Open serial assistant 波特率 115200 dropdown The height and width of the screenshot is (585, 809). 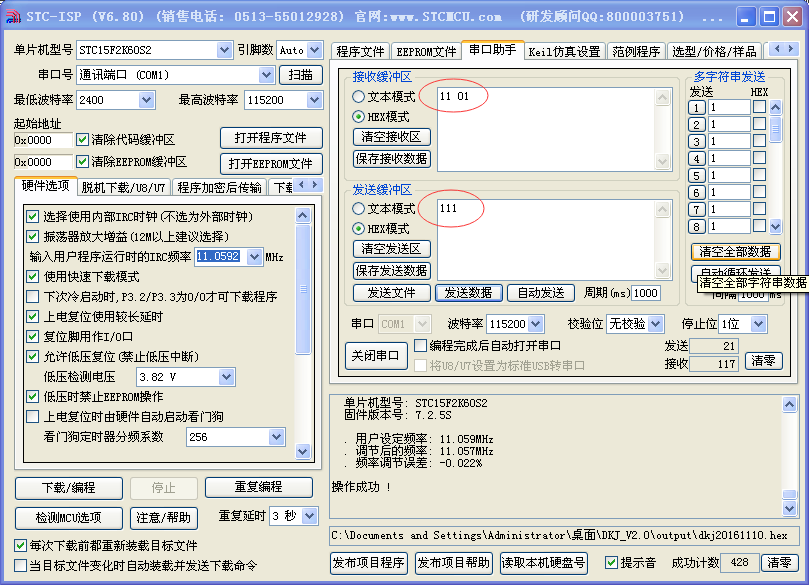pos(536,324)
